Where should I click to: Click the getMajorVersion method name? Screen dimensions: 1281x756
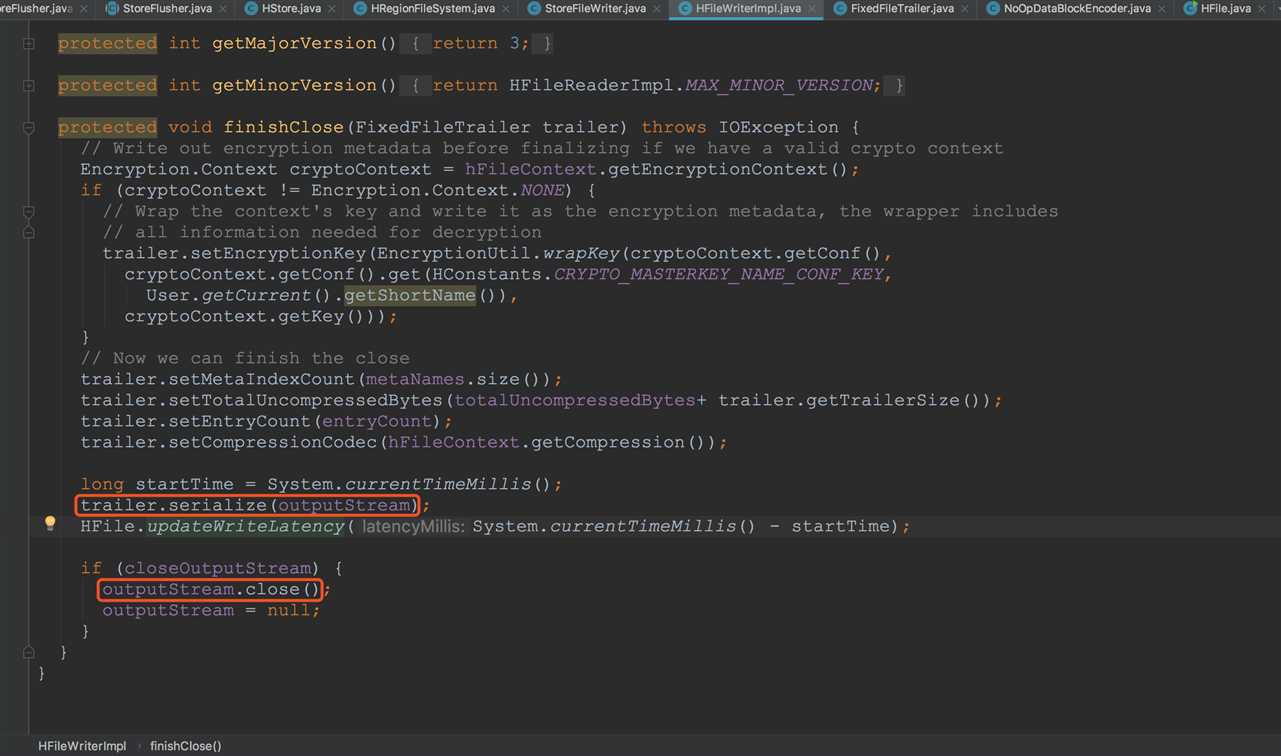(x=294, y=44)
